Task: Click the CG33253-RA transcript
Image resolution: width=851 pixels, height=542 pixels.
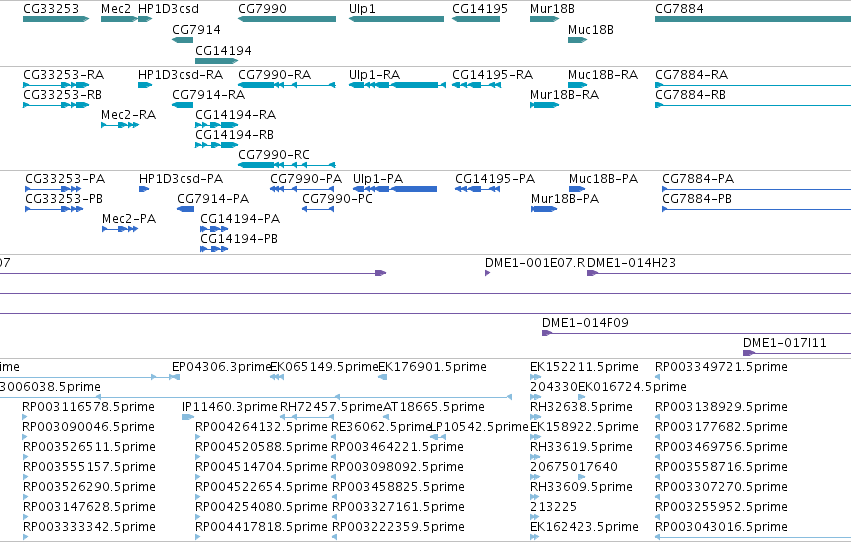Action: point(56,85)
